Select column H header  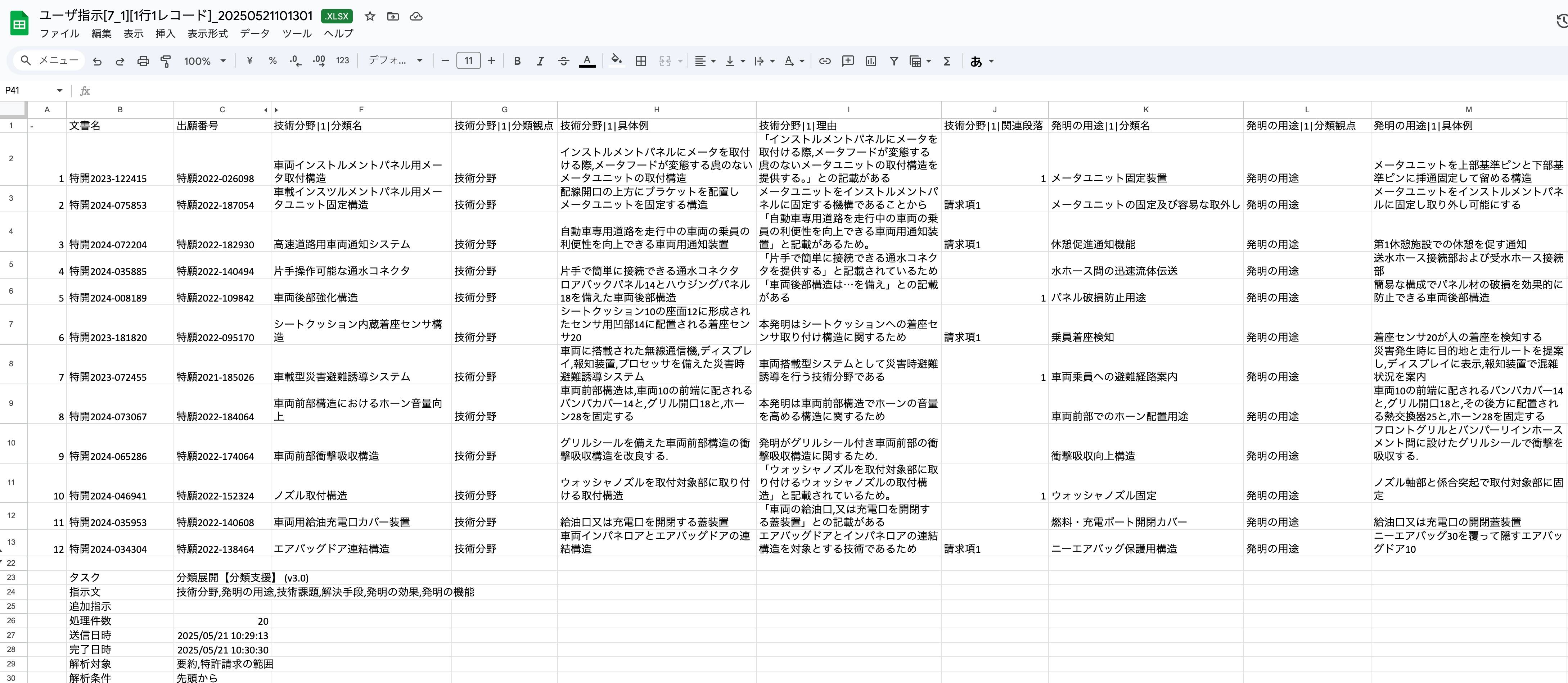click(x=656, y=109)
